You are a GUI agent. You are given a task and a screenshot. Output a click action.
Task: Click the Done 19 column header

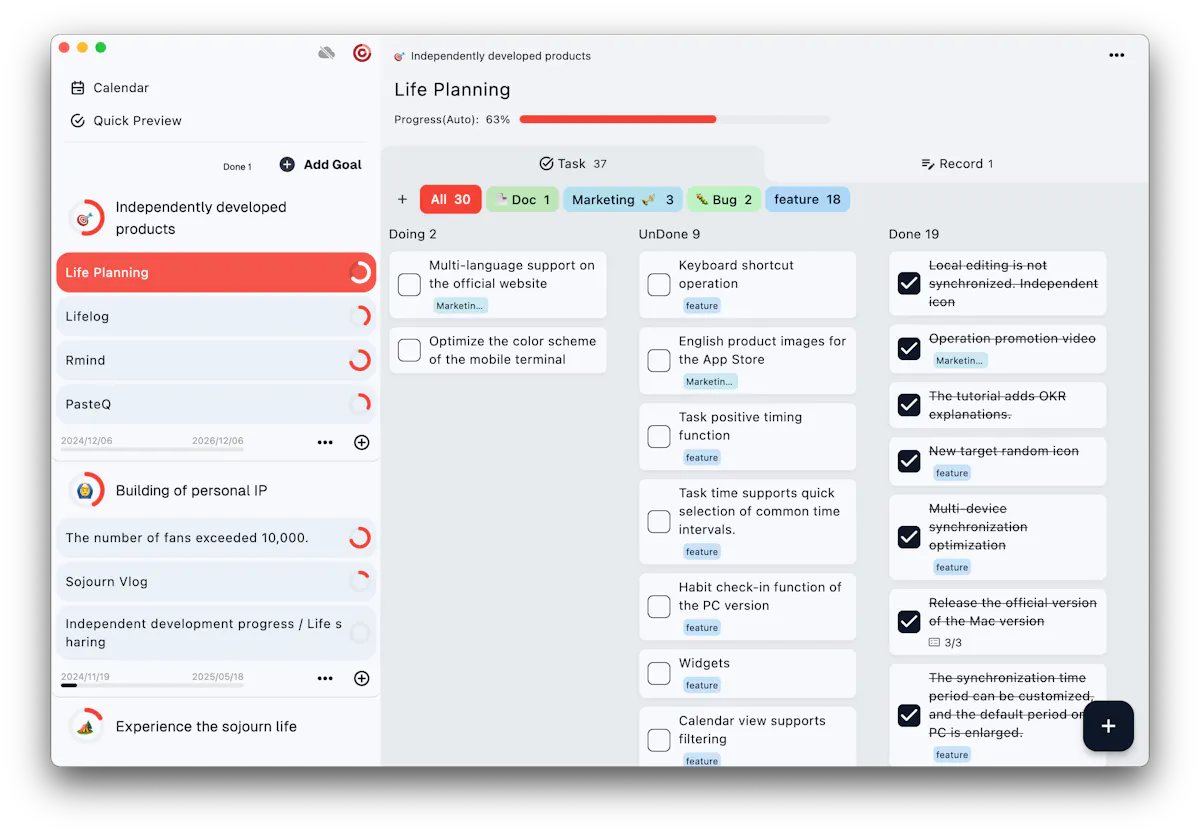(x=914, y=234)
